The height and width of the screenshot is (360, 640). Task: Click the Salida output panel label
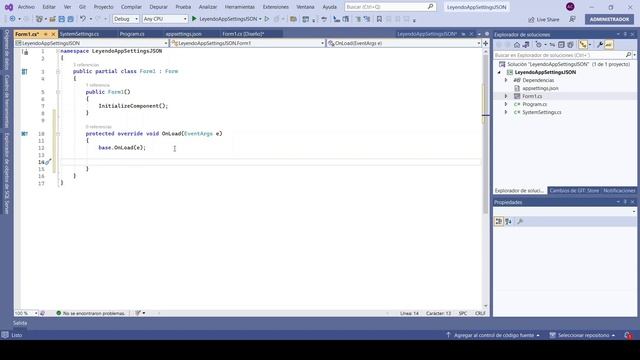20,323
